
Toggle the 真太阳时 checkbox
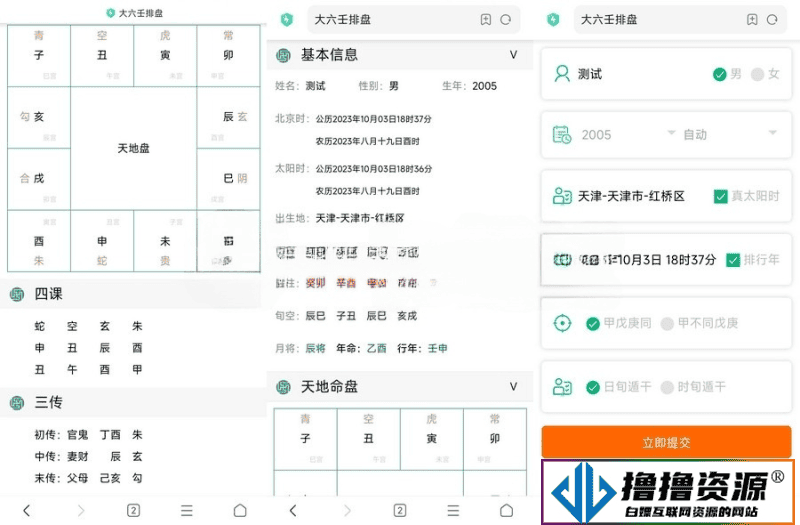coord(720,196)
